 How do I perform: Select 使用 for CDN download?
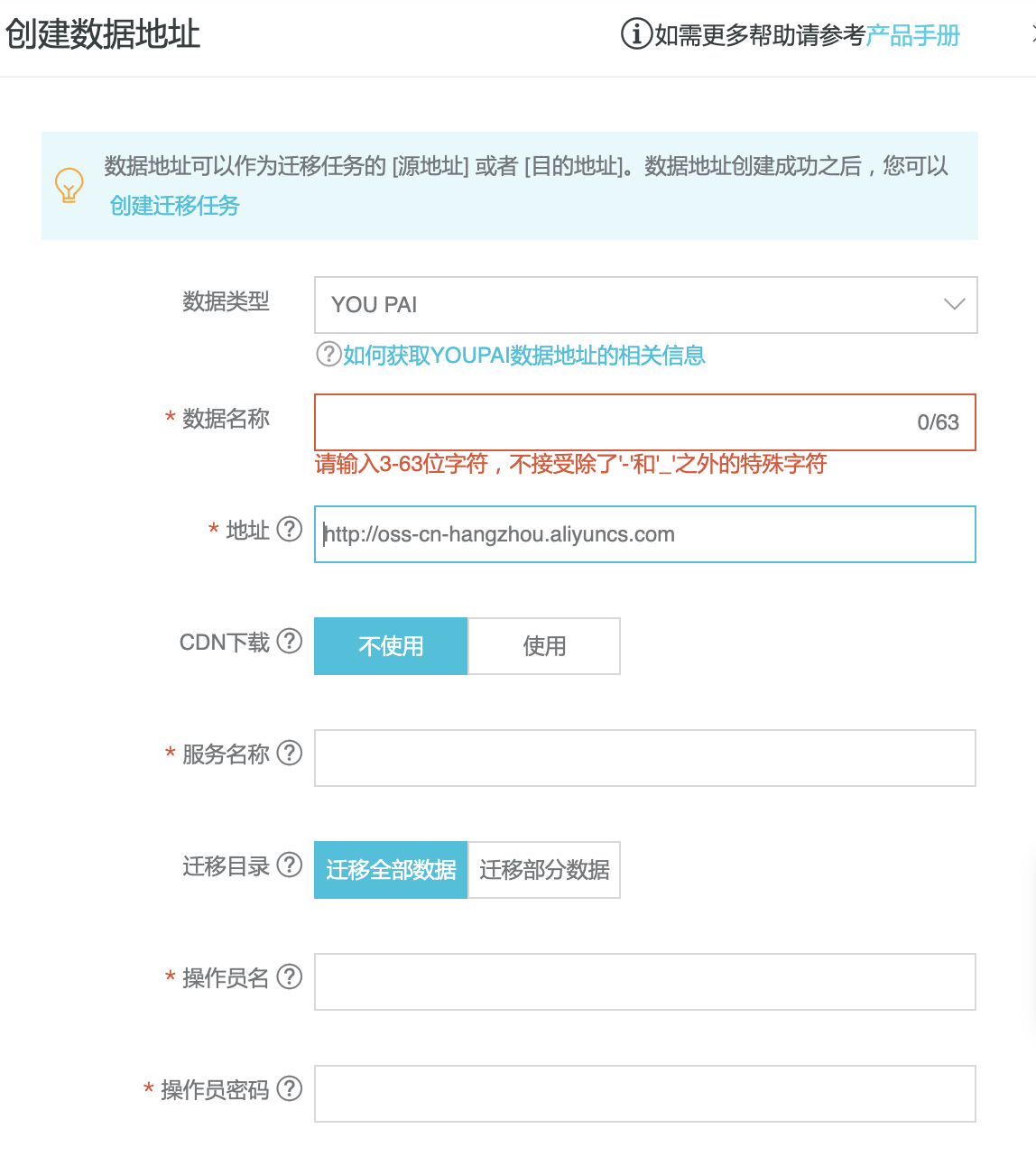coord(543,645)
